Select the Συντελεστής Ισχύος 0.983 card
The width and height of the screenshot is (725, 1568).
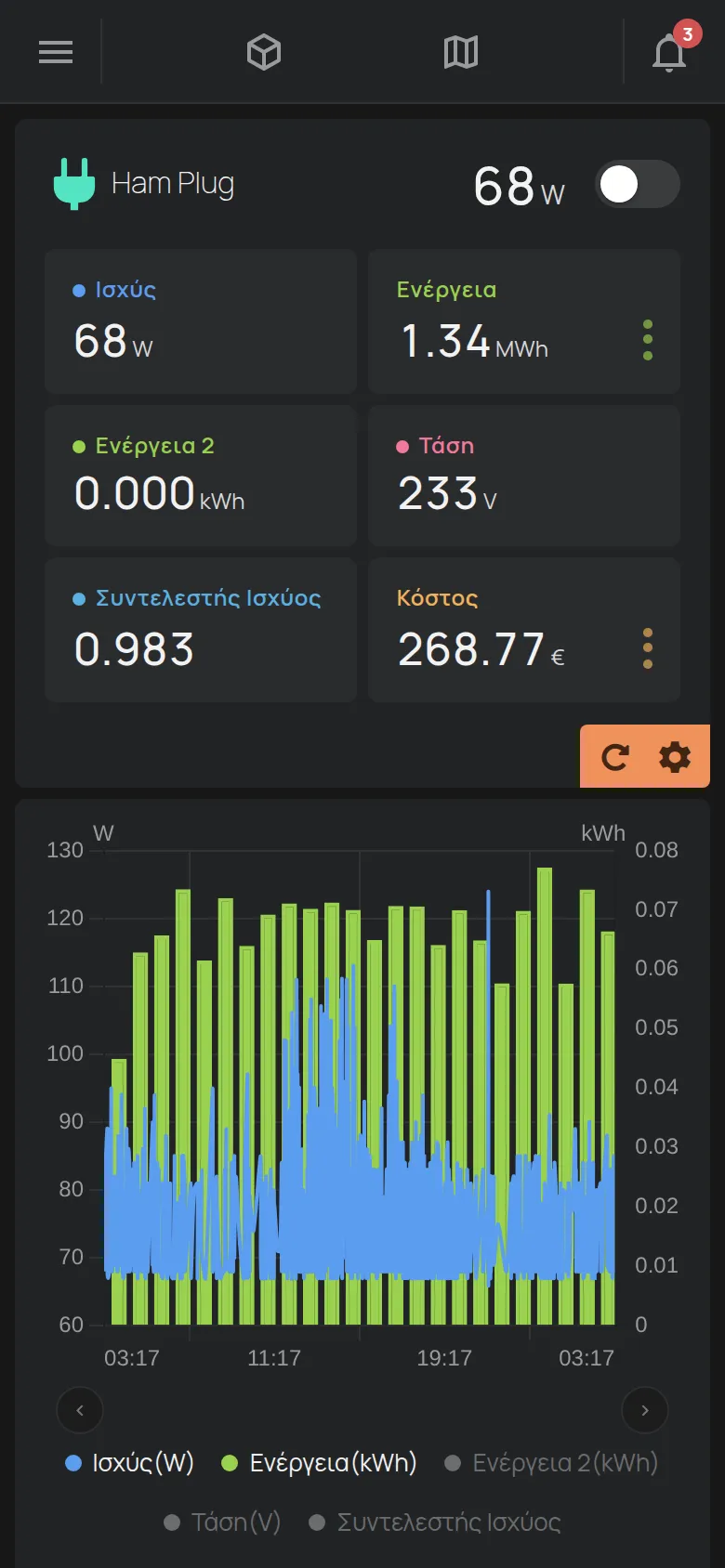coord(201,630)
